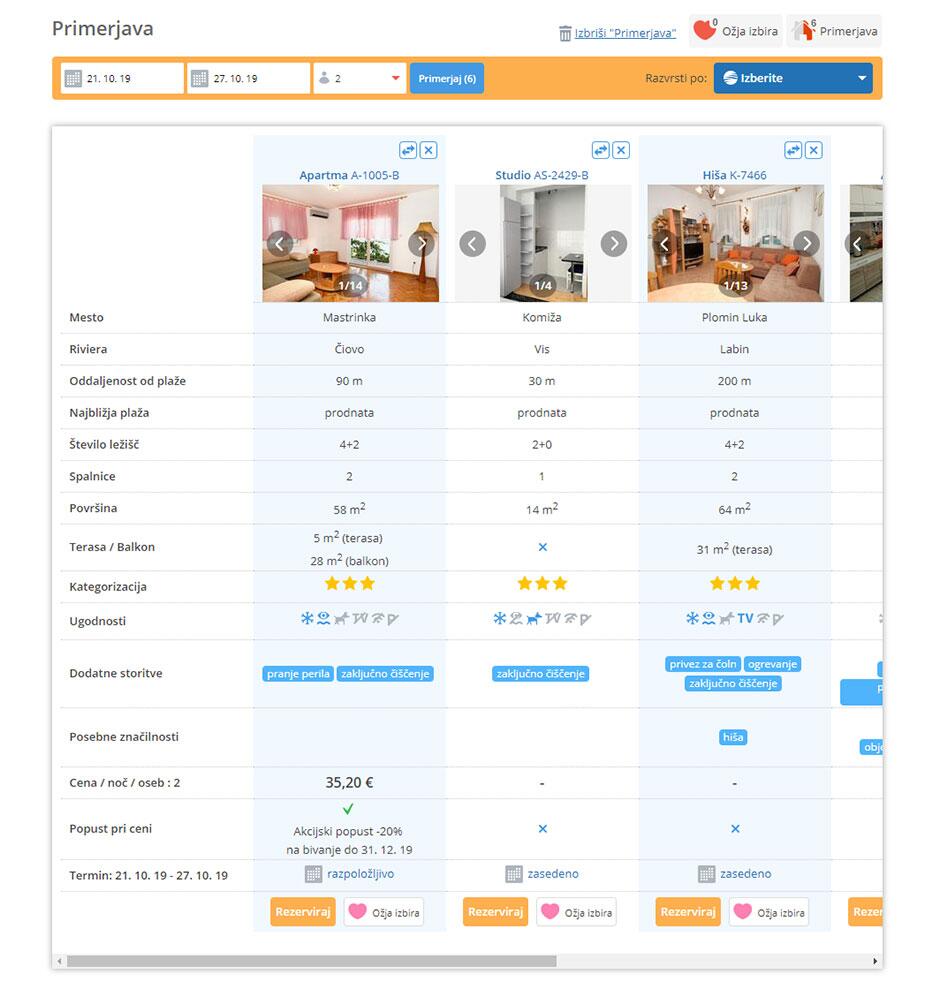The height and width of the screenshot is (989, 940).
Task: Open calendar icon next to razpoložljivo
Action: [x=313, y=874]
